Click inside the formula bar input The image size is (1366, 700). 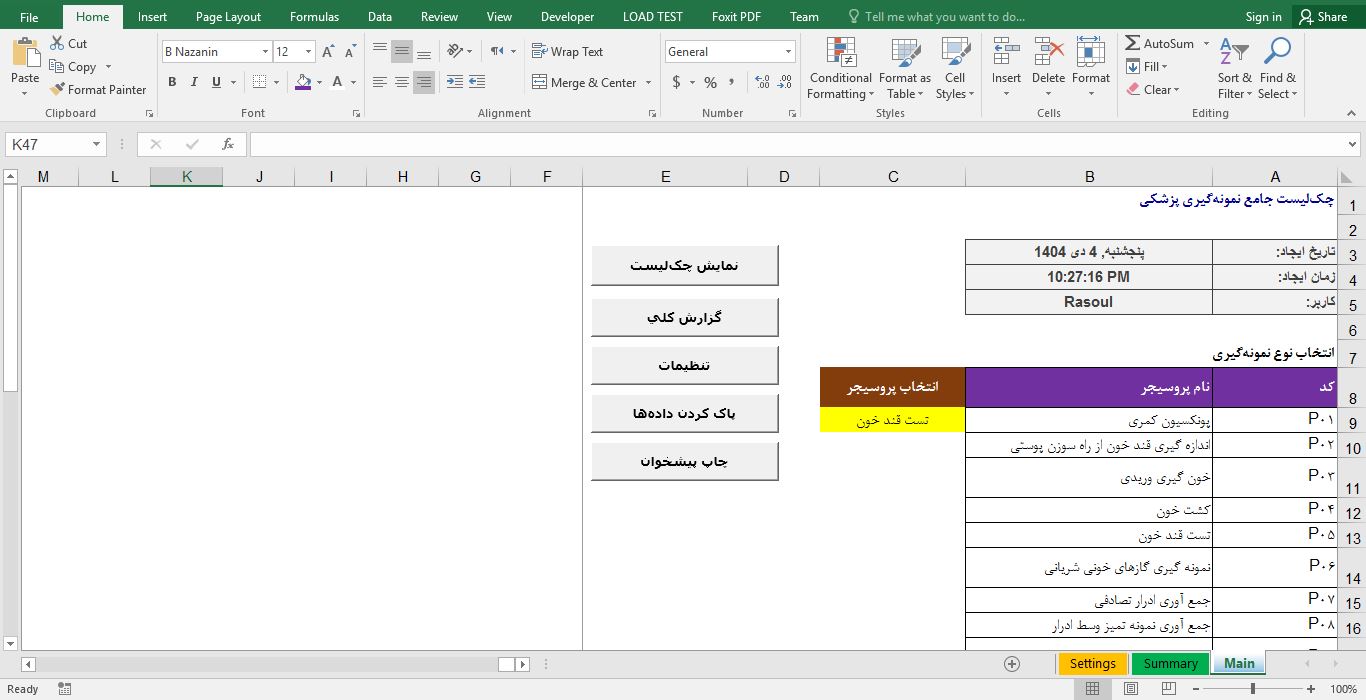coord(800,145)
